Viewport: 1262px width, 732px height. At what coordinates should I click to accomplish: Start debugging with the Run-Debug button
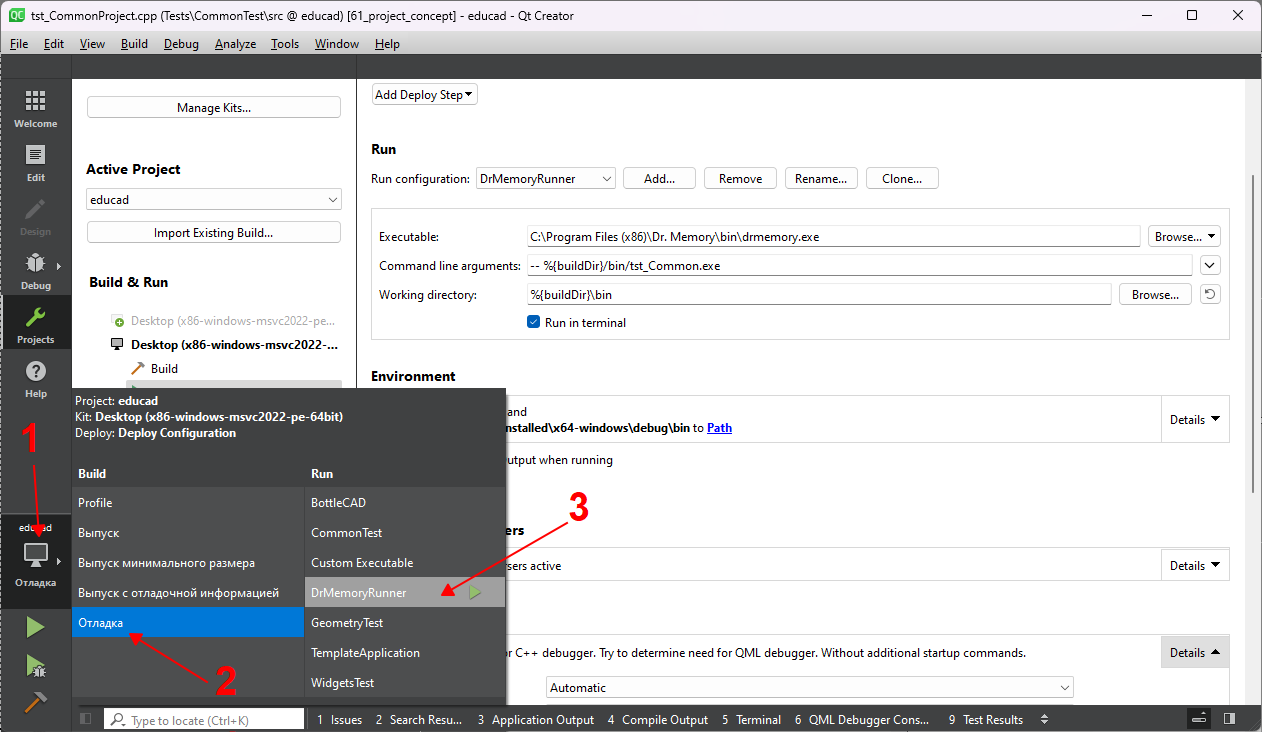tap(36, 665)
